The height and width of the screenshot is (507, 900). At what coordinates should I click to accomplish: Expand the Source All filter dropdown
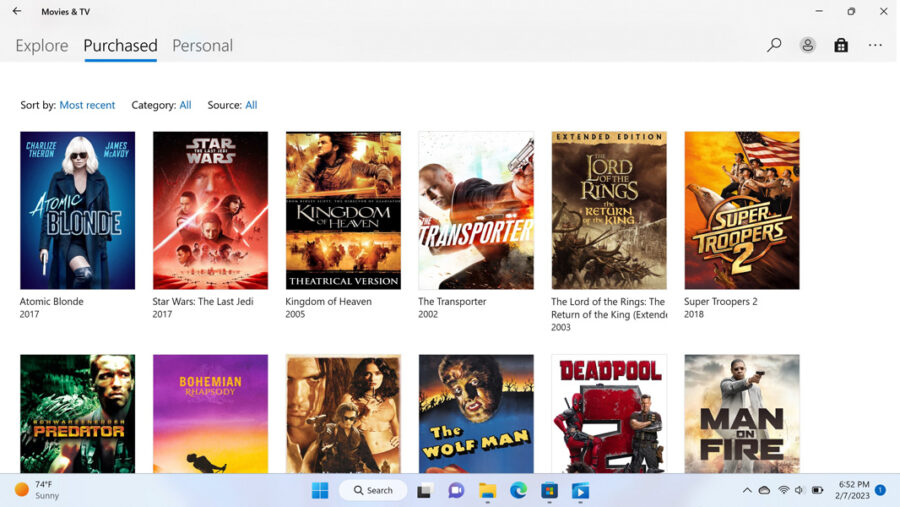click(251, 105)
